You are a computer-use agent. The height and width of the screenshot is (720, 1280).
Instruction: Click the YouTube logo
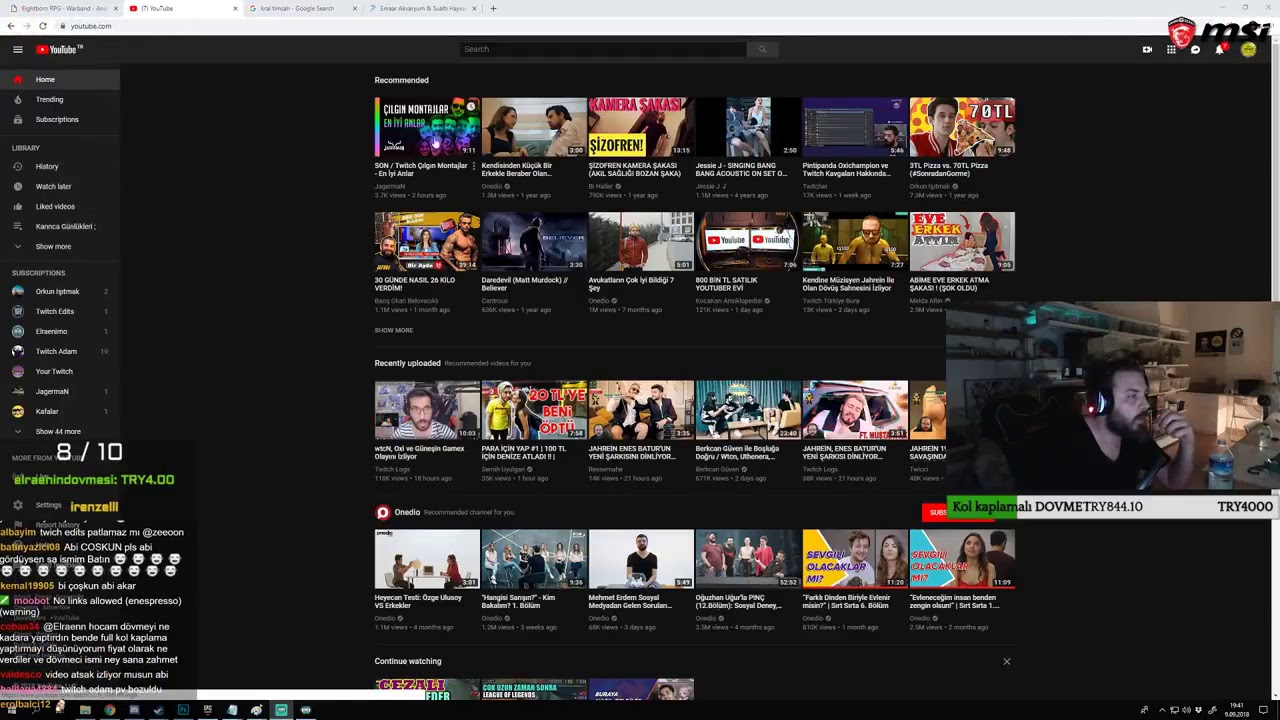coord(59,49)
